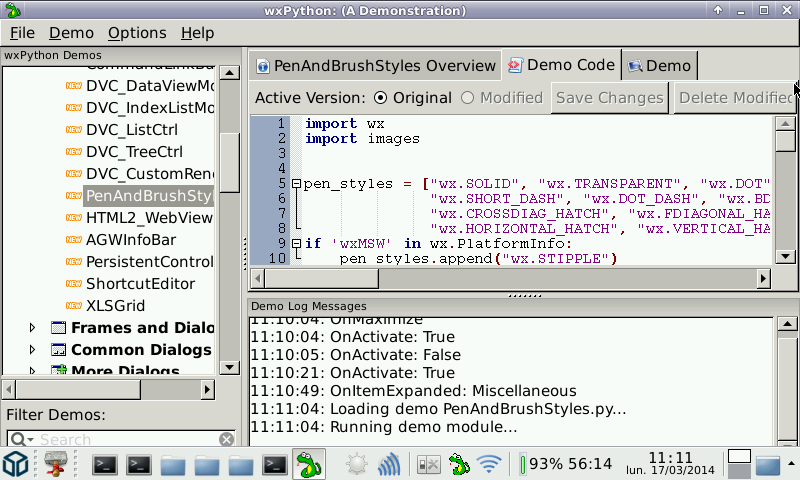Click the WiFi signal tray icon
This screenshot has width=800, height=480.
489,464
